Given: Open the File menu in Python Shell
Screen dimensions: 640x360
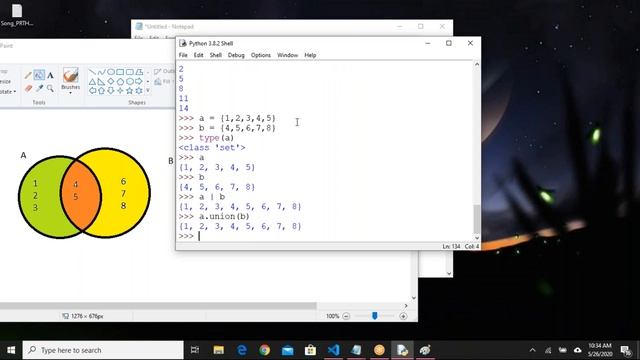Looking at the screenshot, I should tap(183, 55).
